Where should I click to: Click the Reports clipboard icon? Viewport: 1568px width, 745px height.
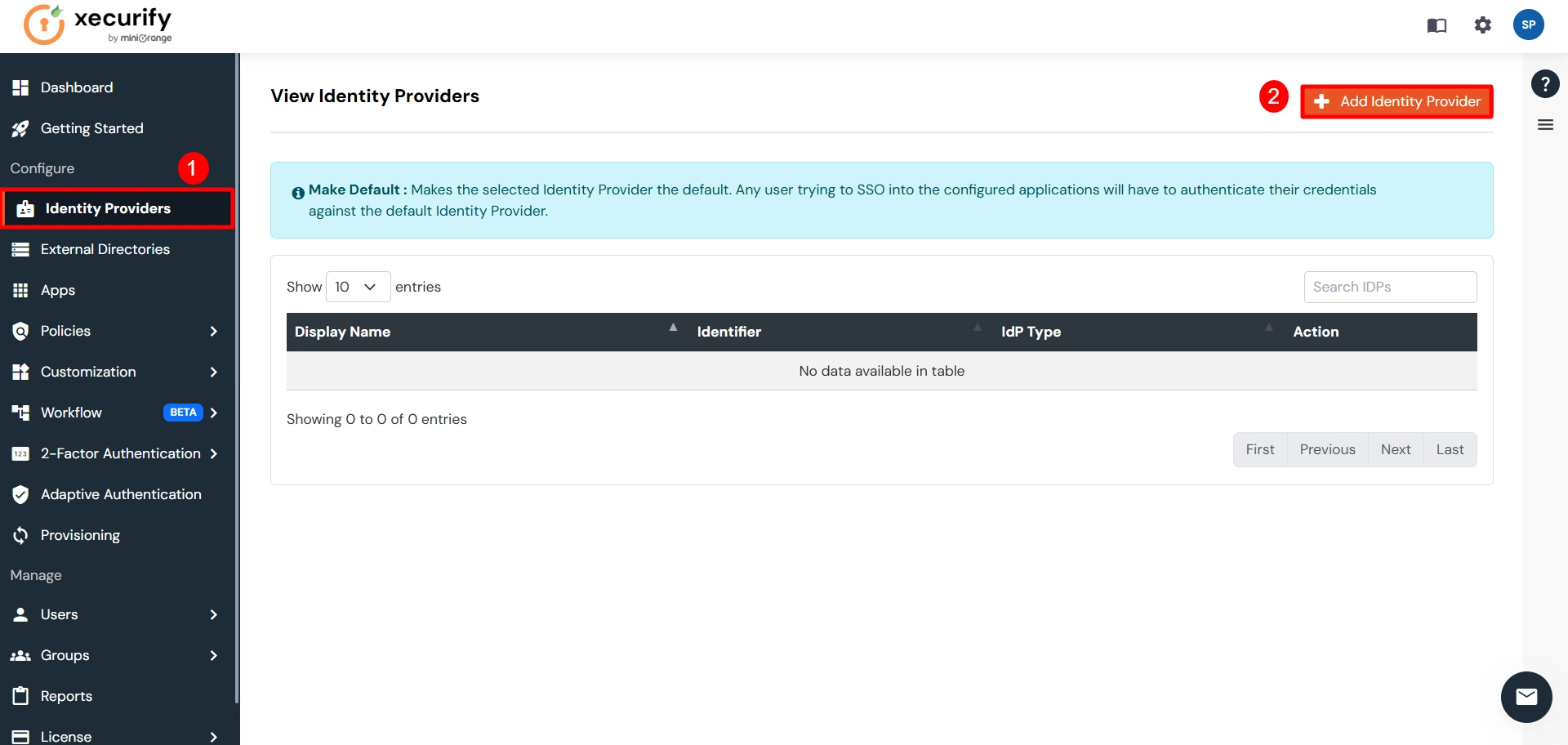[20, 696]
